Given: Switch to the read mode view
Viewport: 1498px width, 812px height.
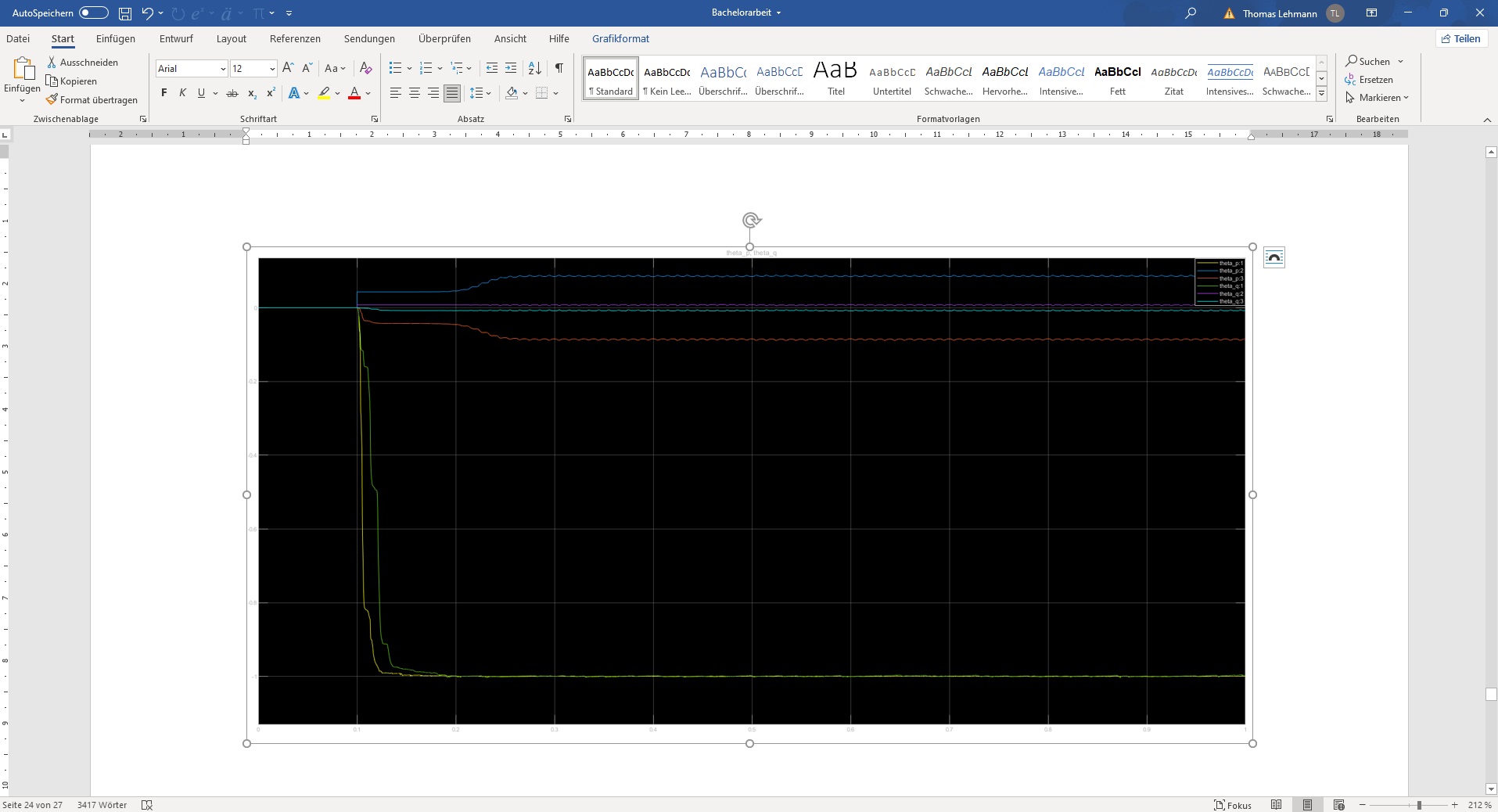Looking at the screenshot, I should (x=1276, y=805).
